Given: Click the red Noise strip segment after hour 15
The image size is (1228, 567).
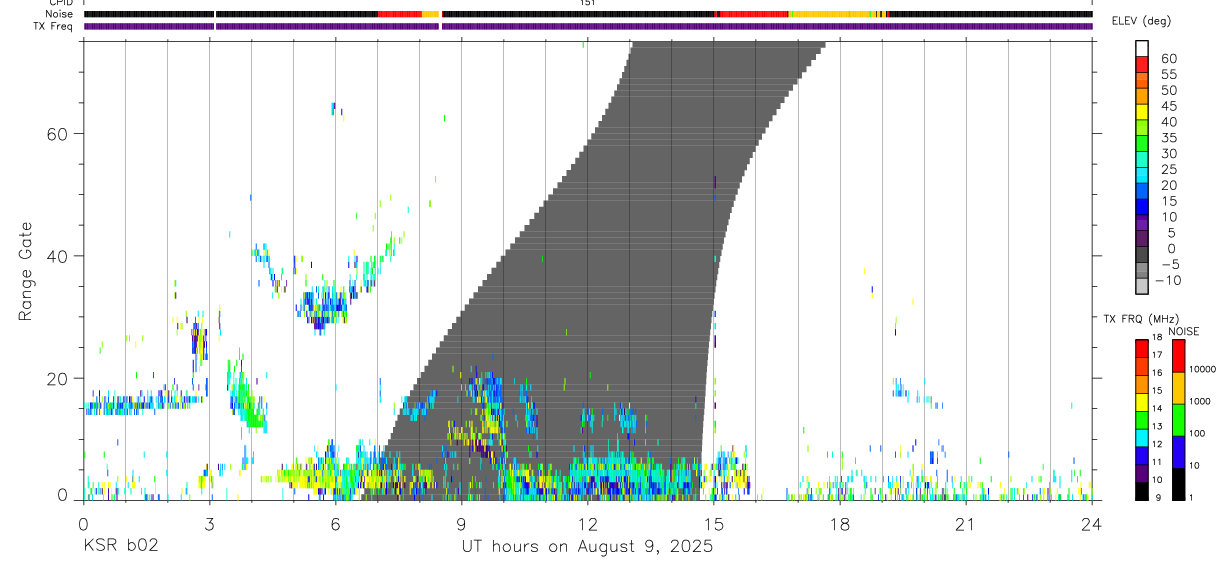Looking at the screenshot, I should 754,14.
